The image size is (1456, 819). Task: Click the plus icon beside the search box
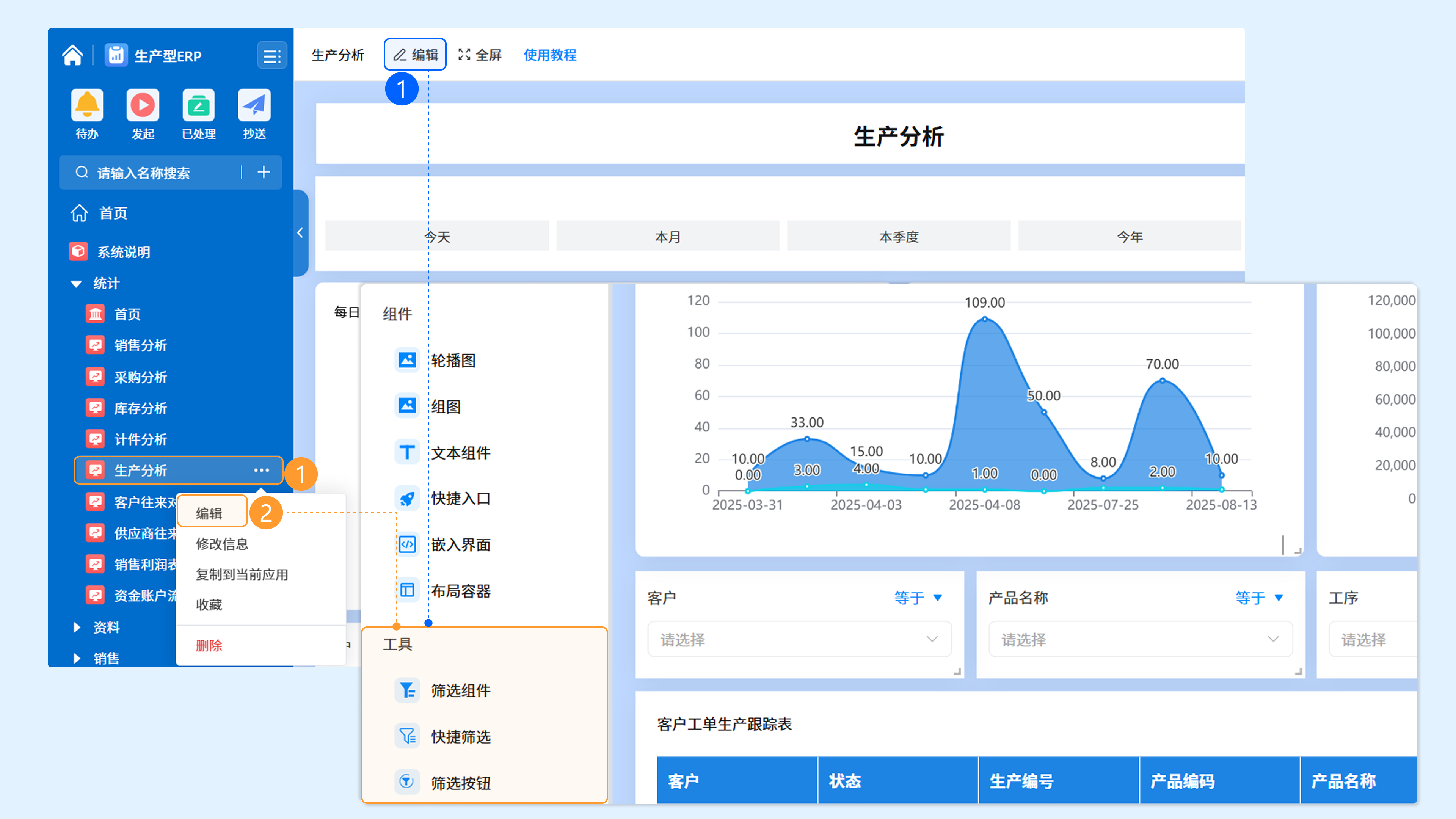(x=264, y=173)
